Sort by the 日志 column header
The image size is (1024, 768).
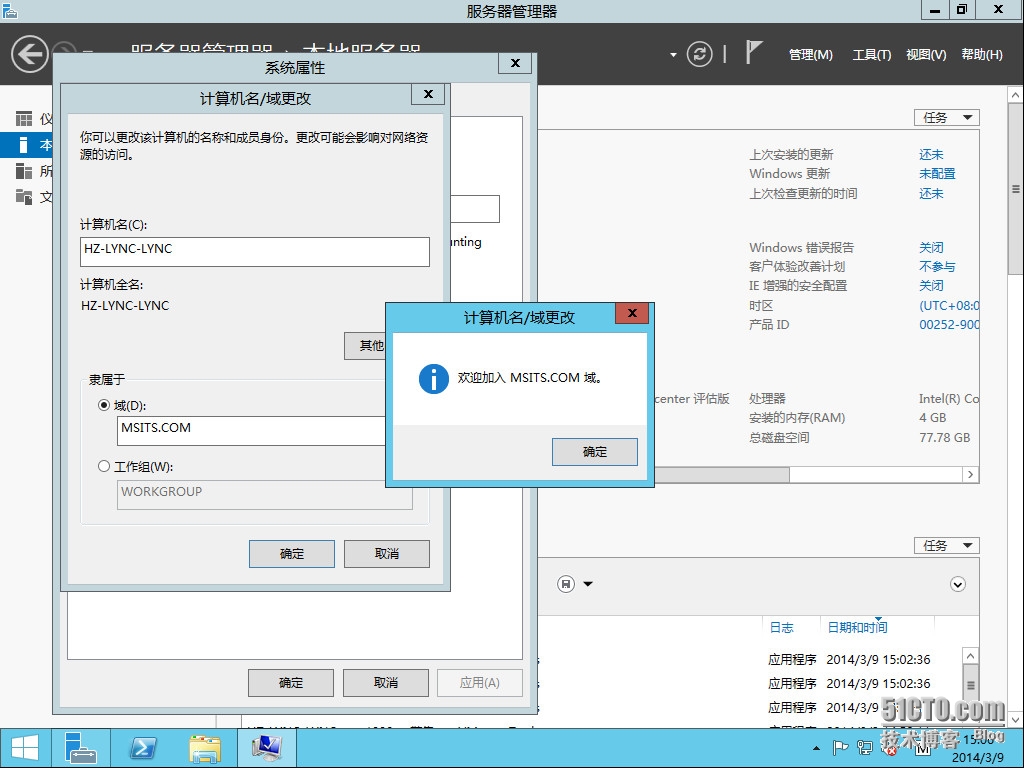tap(781, 628)
